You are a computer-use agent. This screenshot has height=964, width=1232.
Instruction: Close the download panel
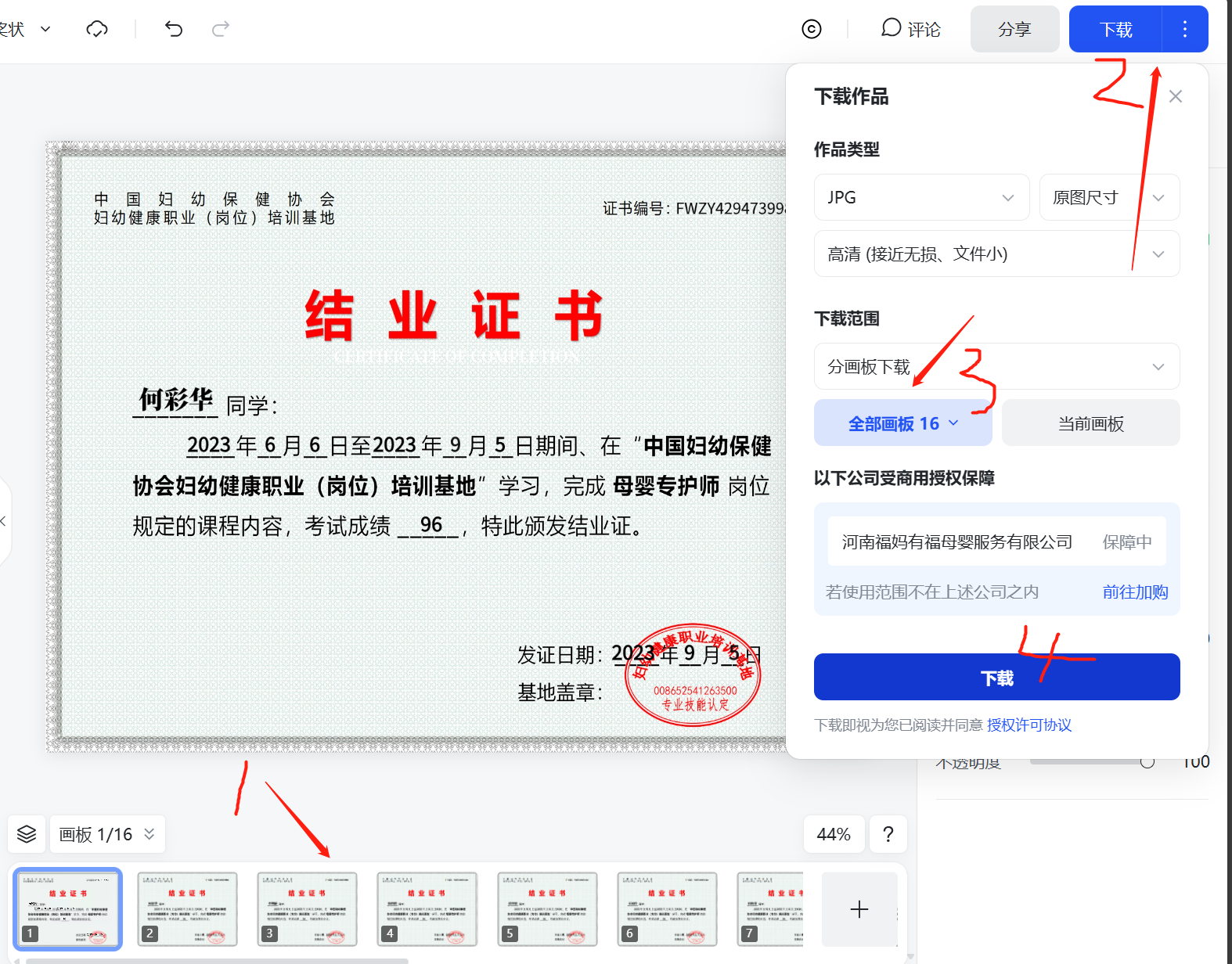click(x=1175, y=96)
